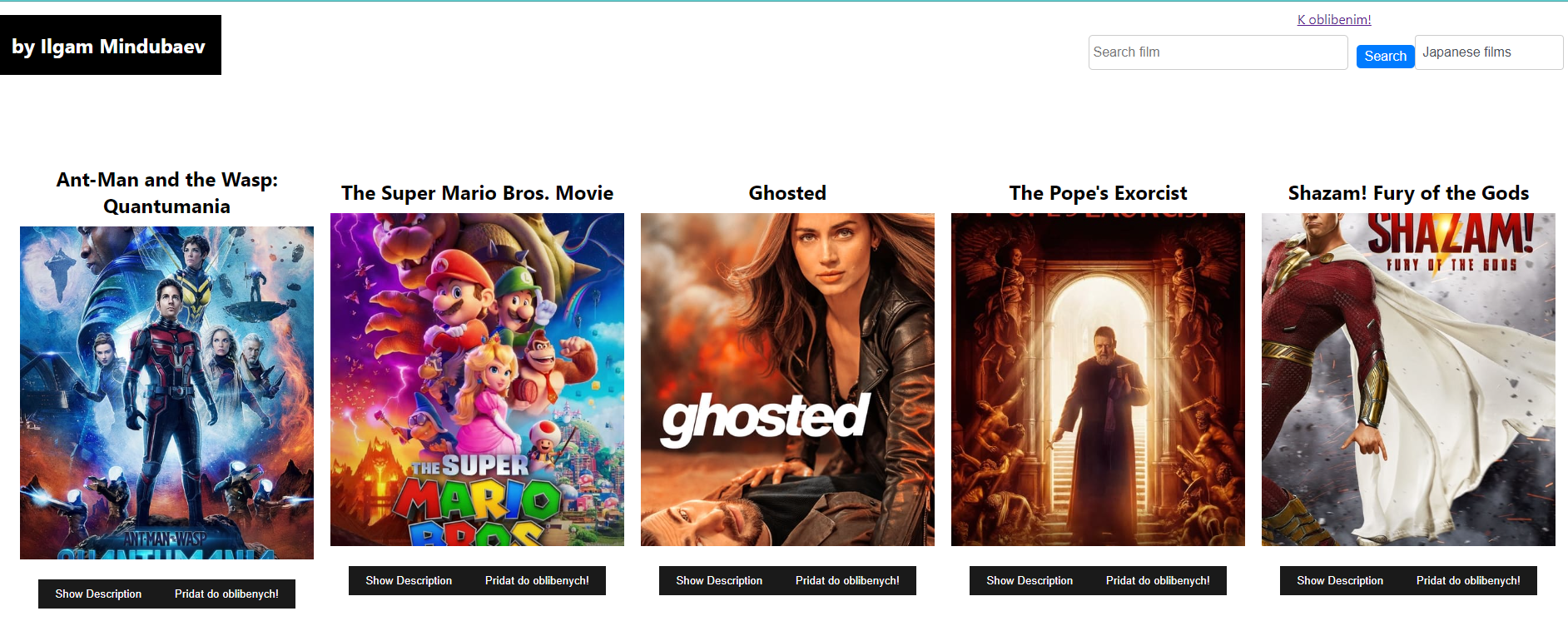Open the Shazam! Fury of the Gods poster
The height and width of the screenshot is (631, 1568).
click(1408, 380)
